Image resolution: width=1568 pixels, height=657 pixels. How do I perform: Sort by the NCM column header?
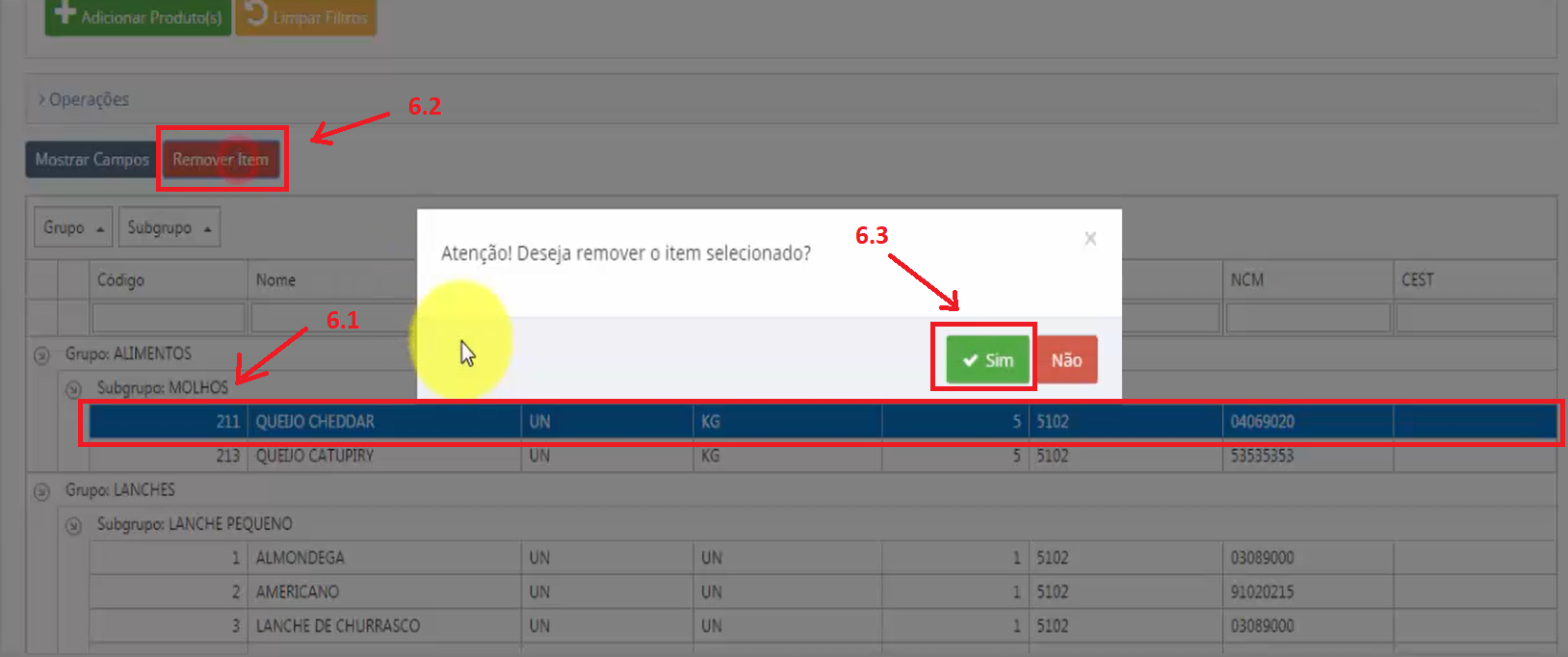[1307, 279]
